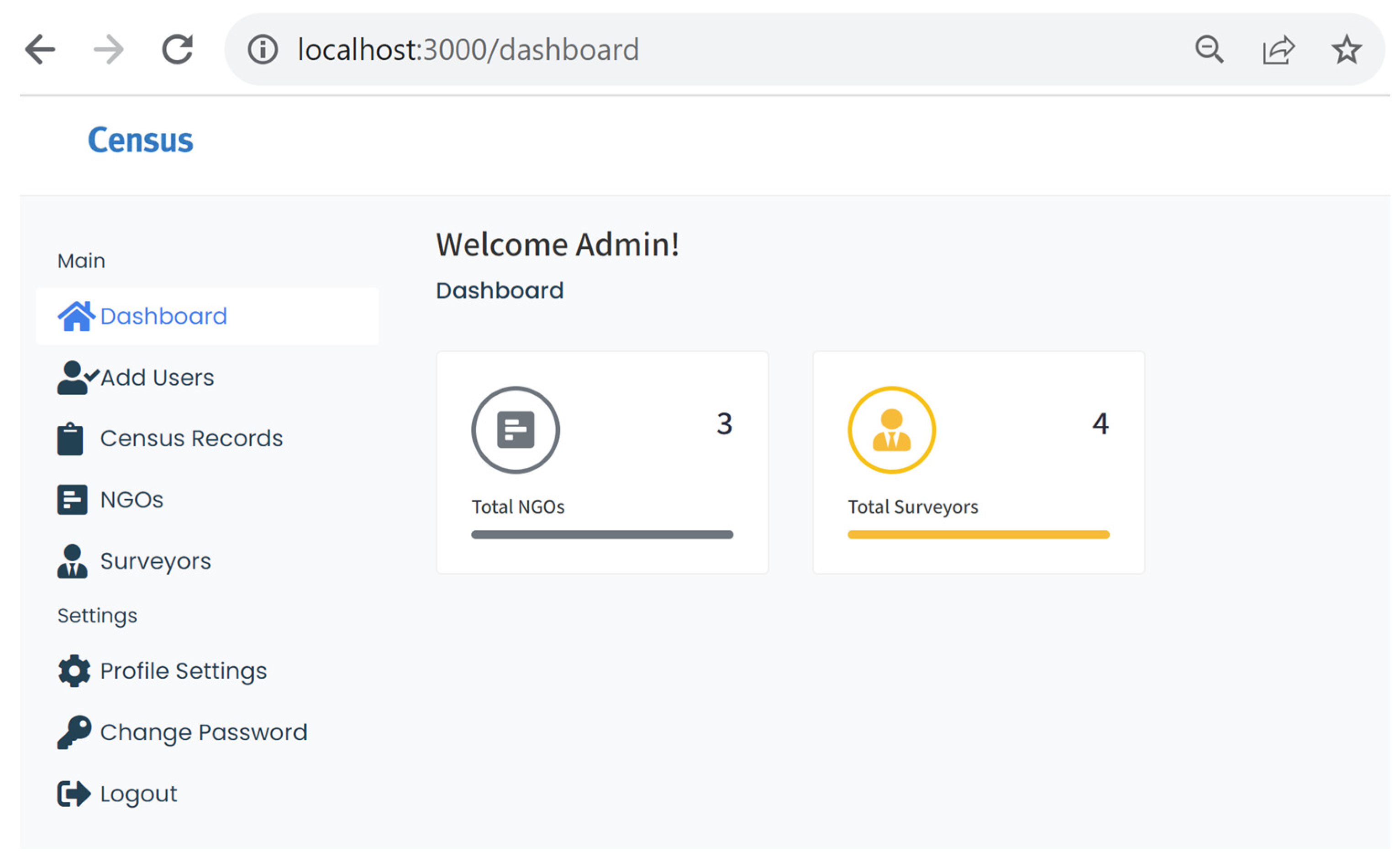Image resolution: width=1400 pixels, height=868 pixels.
Task: Open the Census Records menu item
Action: pyautogui.click(x=191, y=439)
